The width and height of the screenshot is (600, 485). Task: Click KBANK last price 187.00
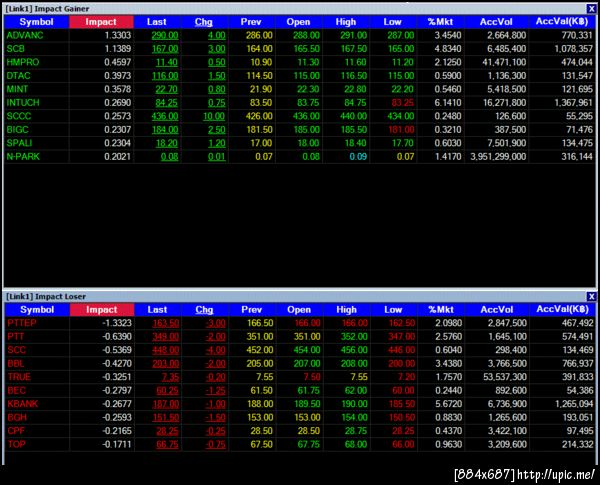[x=166, y=404]
